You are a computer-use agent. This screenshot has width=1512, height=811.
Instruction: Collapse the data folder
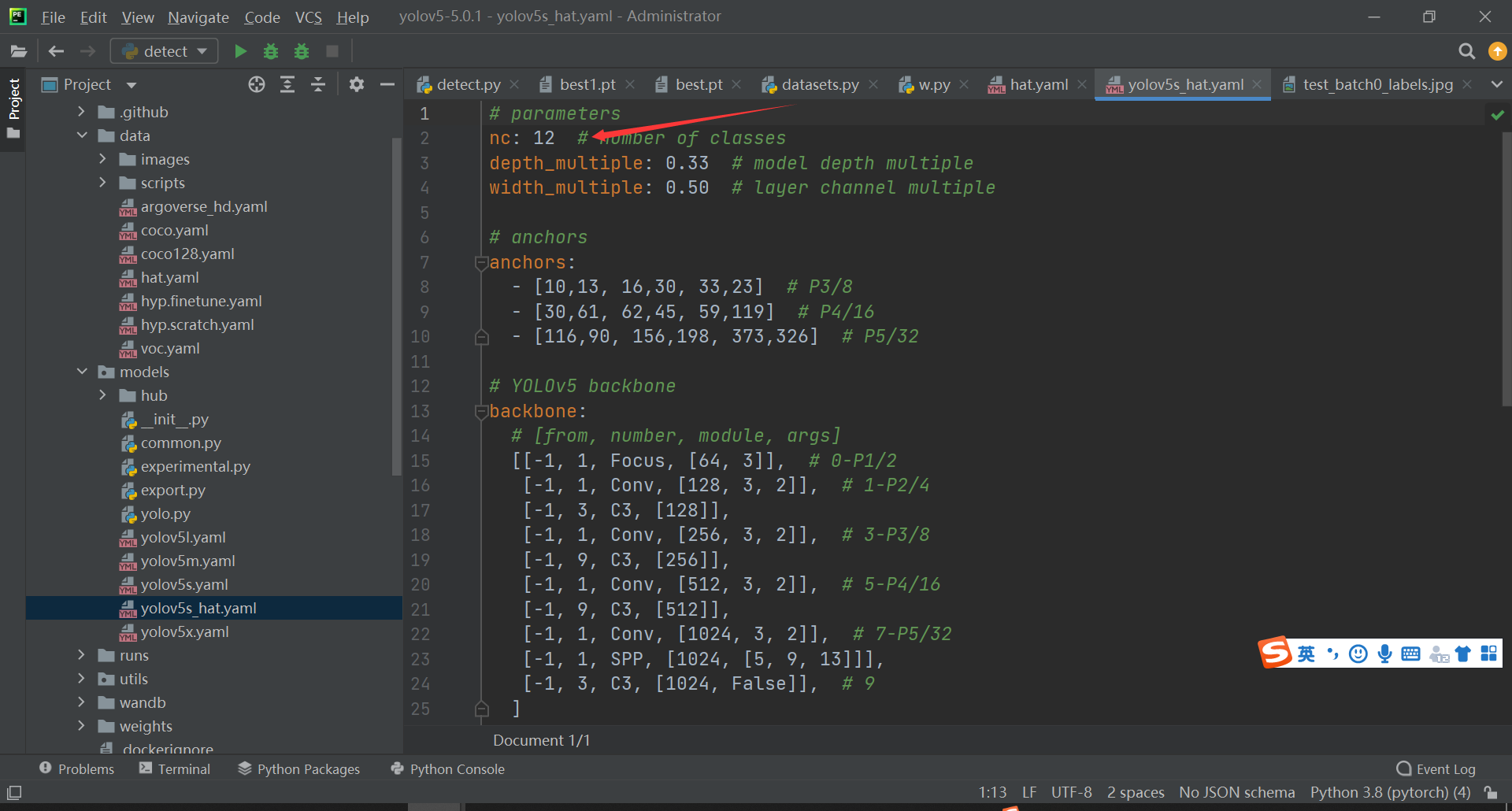click(81, 135)
